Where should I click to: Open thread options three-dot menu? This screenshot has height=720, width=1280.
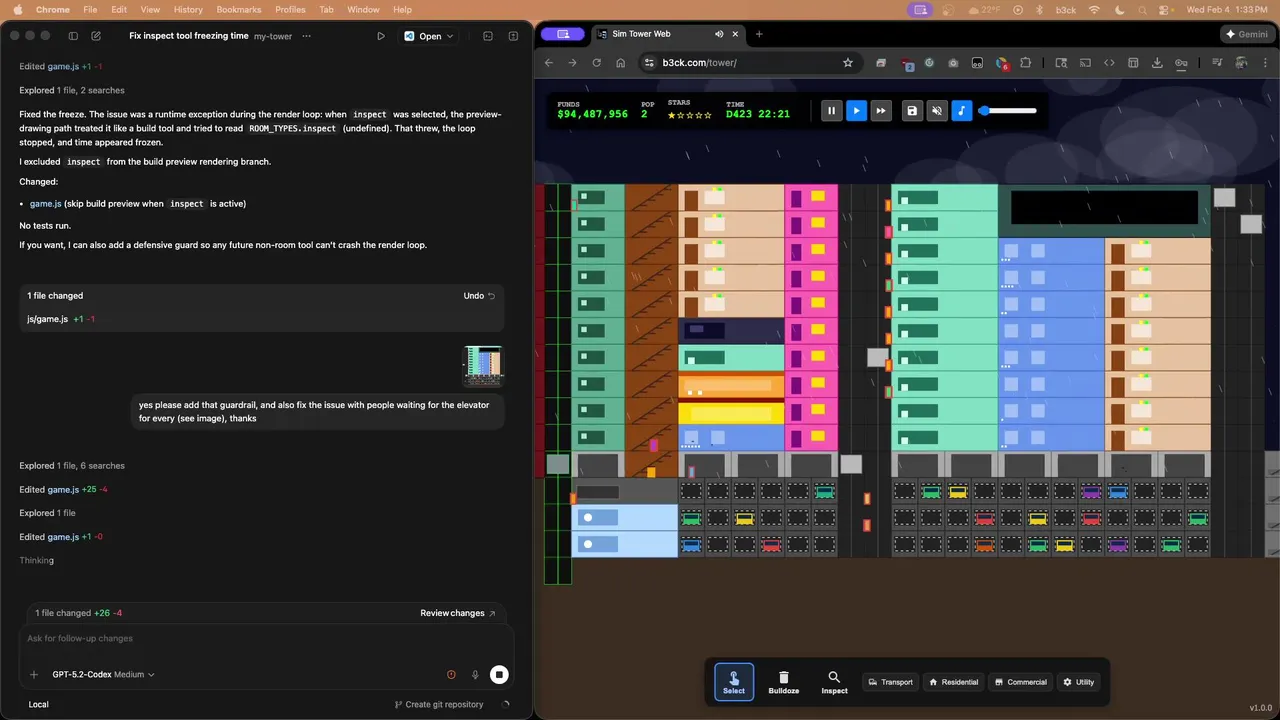306,36
